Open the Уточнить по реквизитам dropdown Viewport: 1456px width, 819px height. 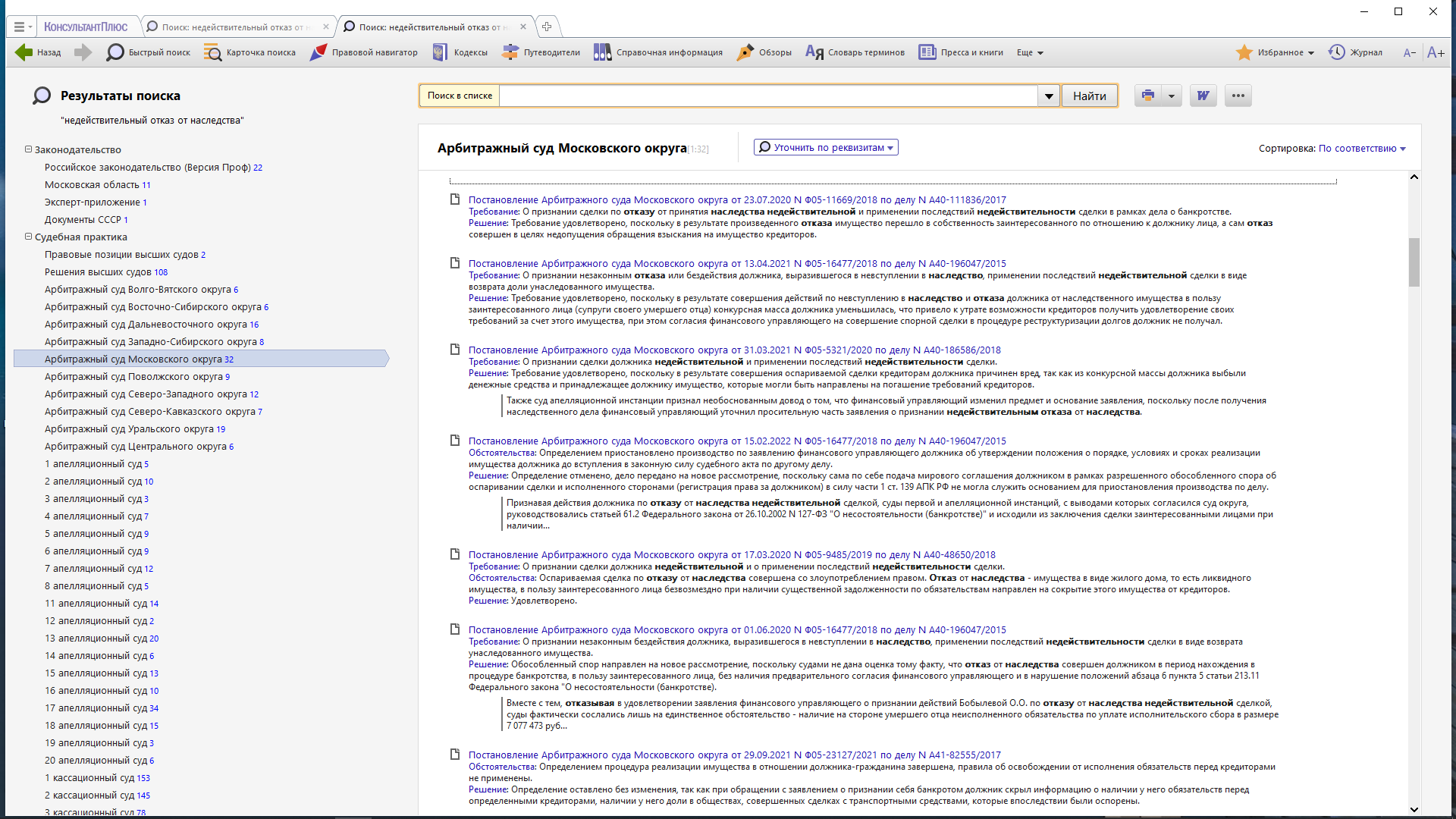pos(826,147)
